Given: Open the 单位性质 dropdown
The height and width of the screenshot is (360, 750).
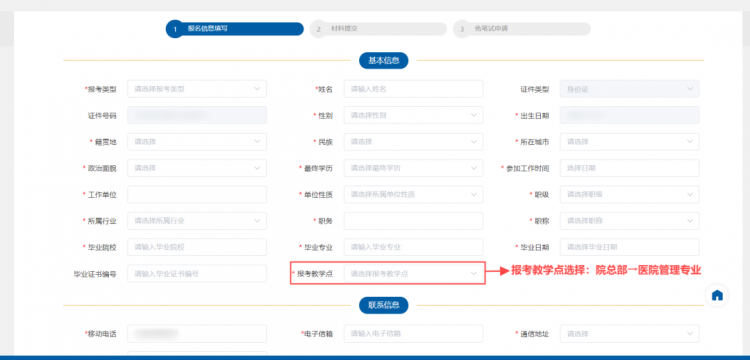Looking at the screenshot, I should (x=413, y=195).
